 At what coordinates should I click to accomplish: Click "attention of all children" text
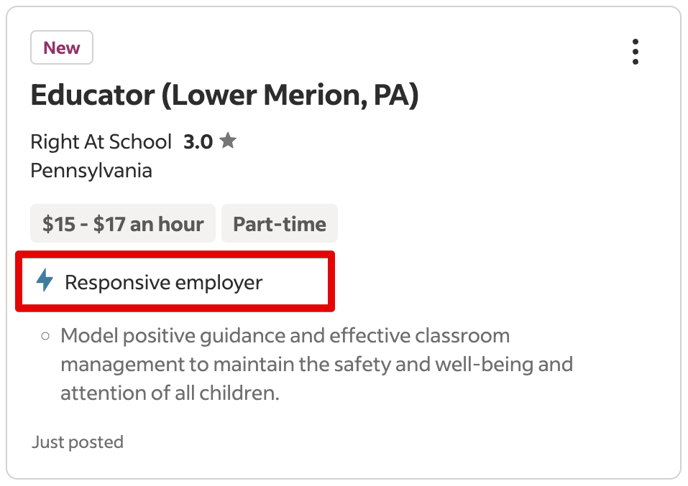pyautogui.click(x=169, y=393)
